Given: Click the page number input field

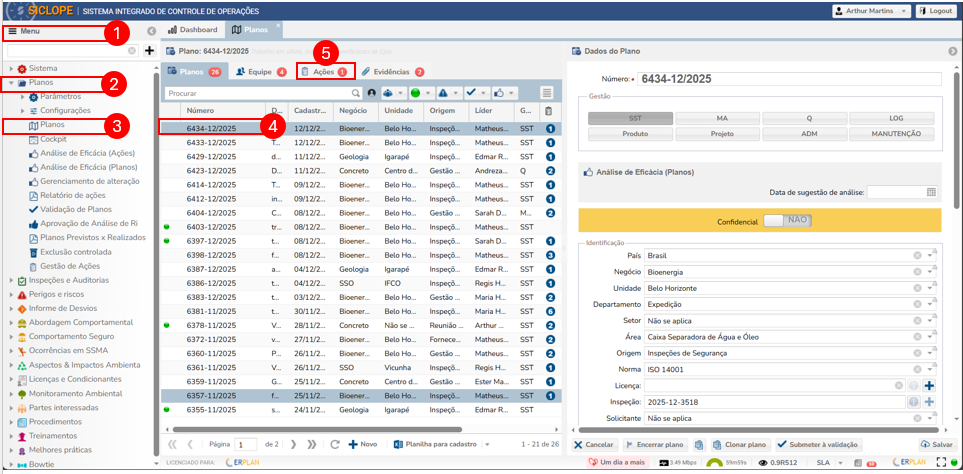Looking at the screenshot, I should pos(245,444).
